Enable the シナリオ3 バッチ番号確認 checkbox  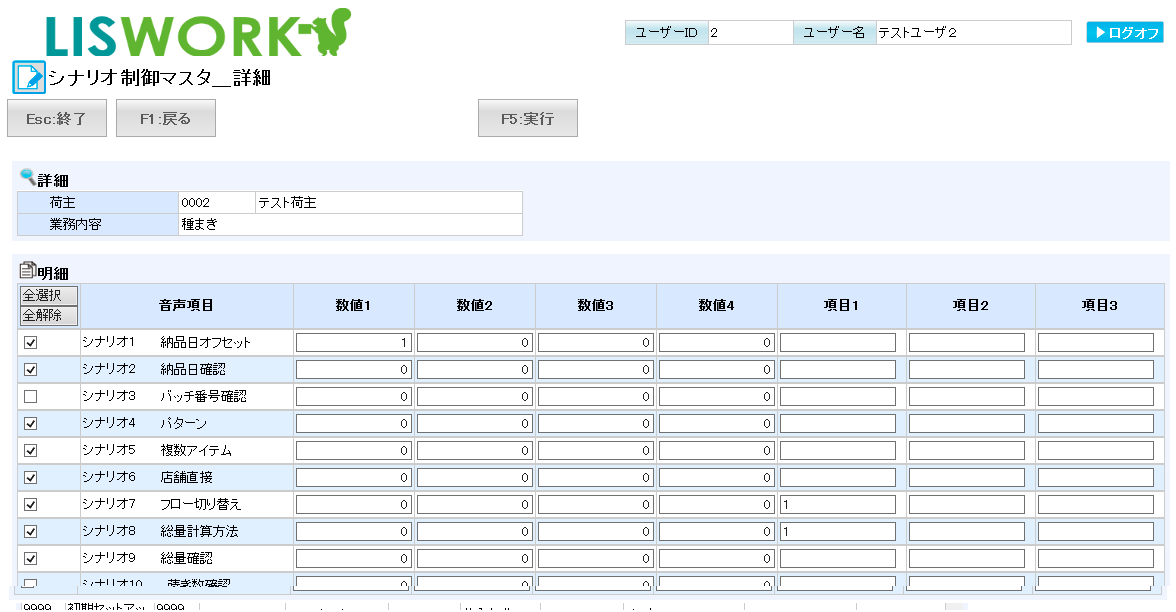click(x=30, y=396)
